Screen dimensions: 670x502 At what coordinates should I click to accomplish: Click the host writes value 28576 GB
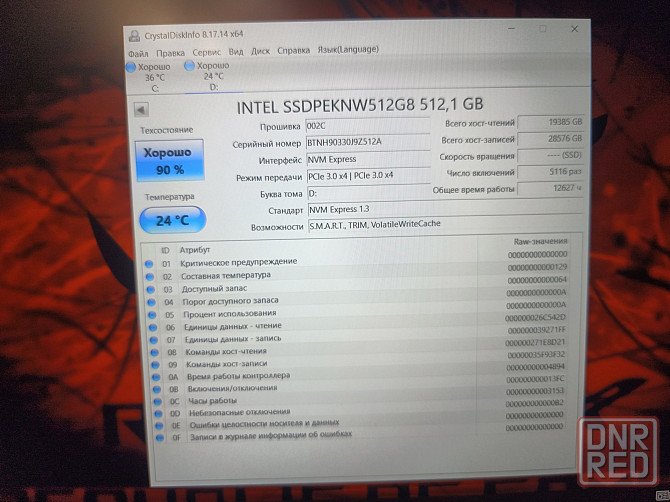pos(550,139)
